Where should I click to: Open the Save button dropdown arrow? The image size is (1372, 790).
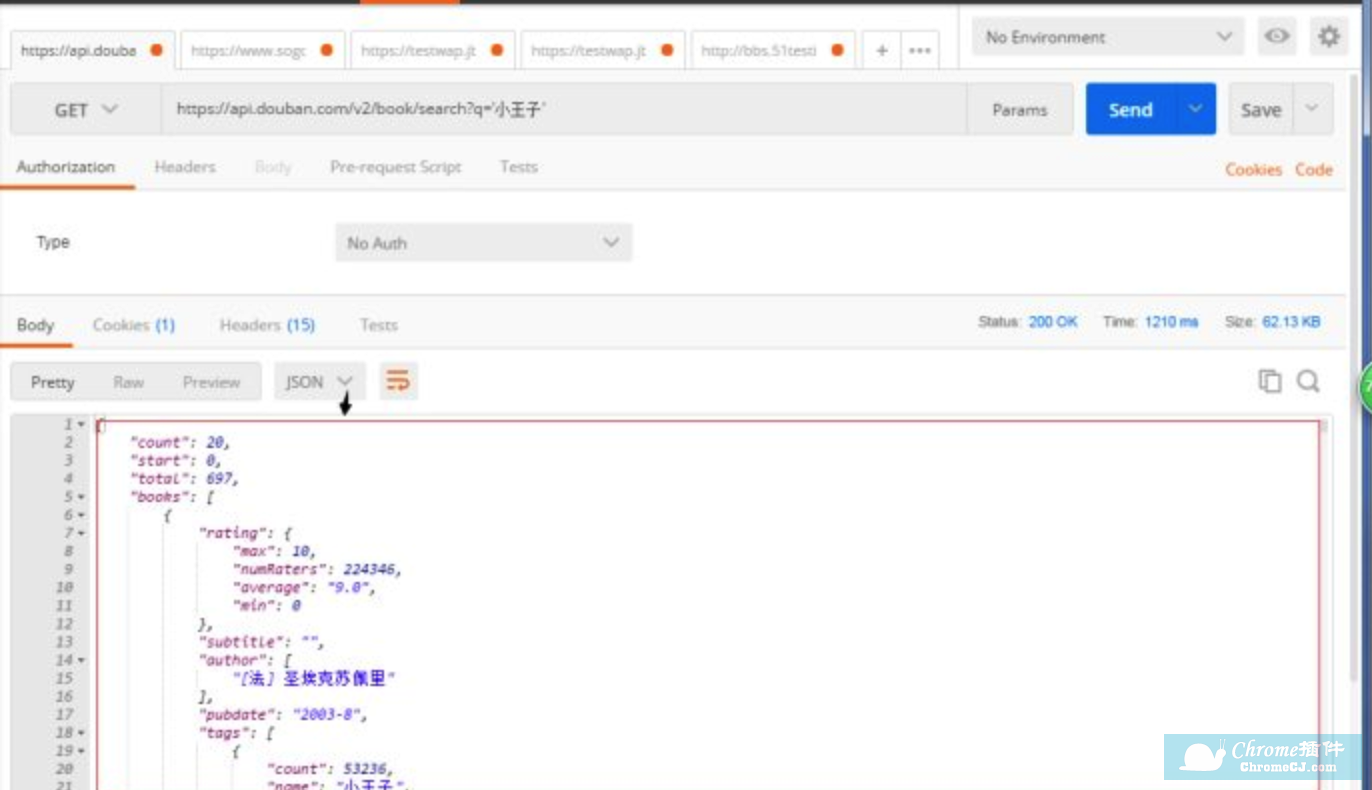coord(1313,109)
